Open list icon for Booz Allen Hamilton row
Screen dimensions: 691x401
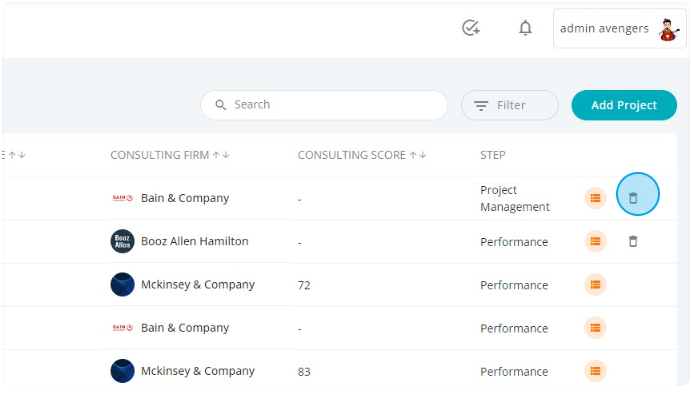(x=595, y=241)
